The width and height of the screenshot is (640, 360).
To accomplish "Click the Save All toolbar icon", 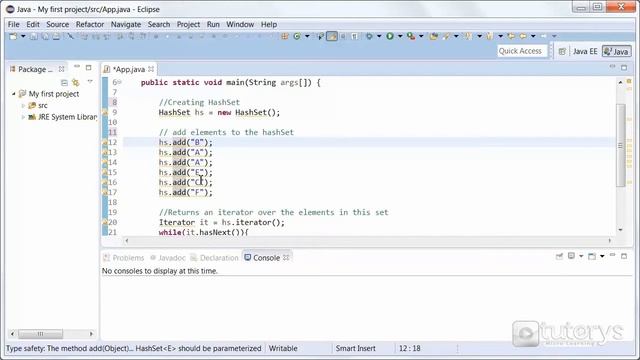I will tap(45, 36).
